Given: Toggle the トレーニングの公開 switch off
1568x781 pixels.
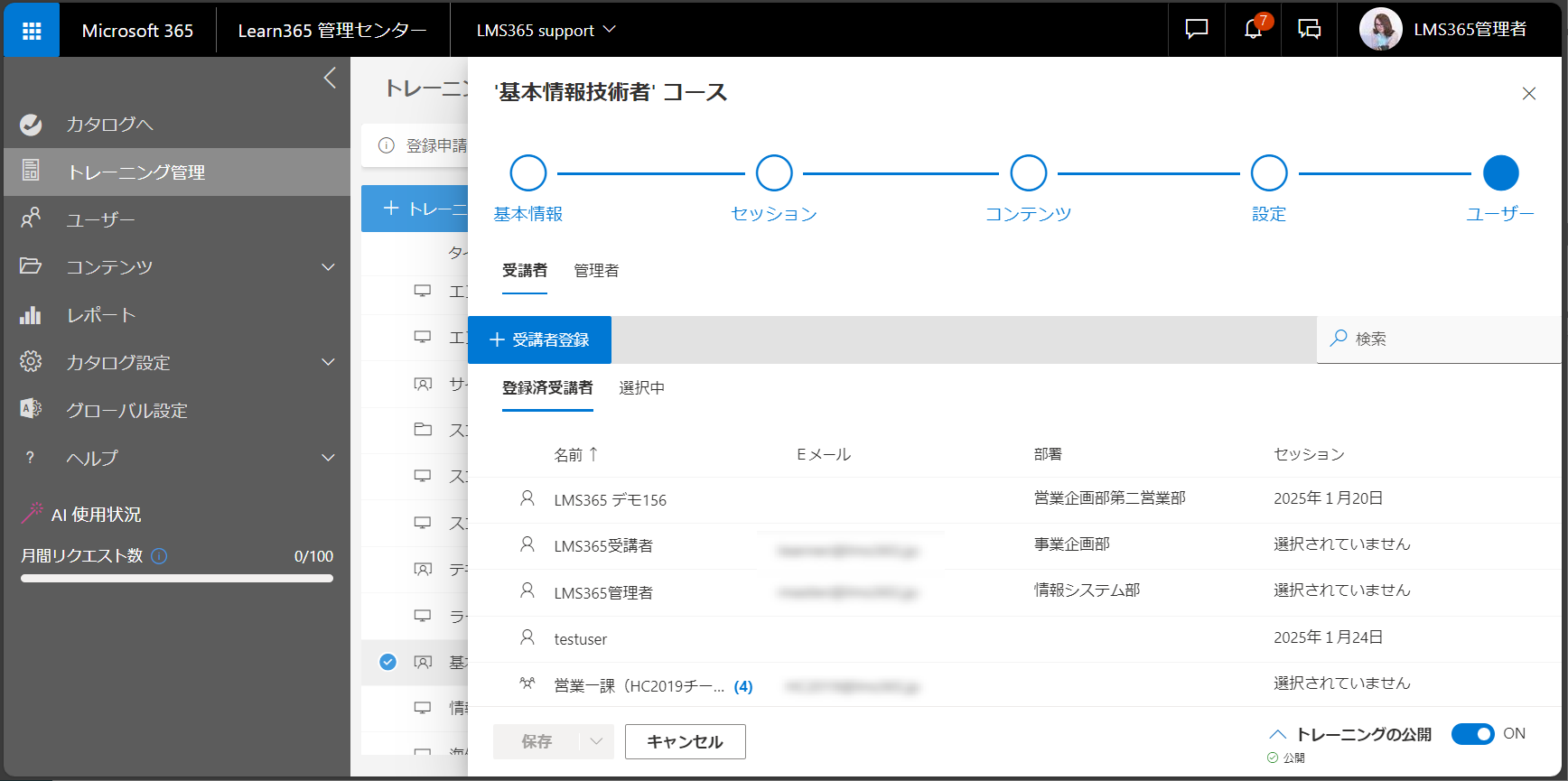Looking at the screenshot, I should [1473, 734].
